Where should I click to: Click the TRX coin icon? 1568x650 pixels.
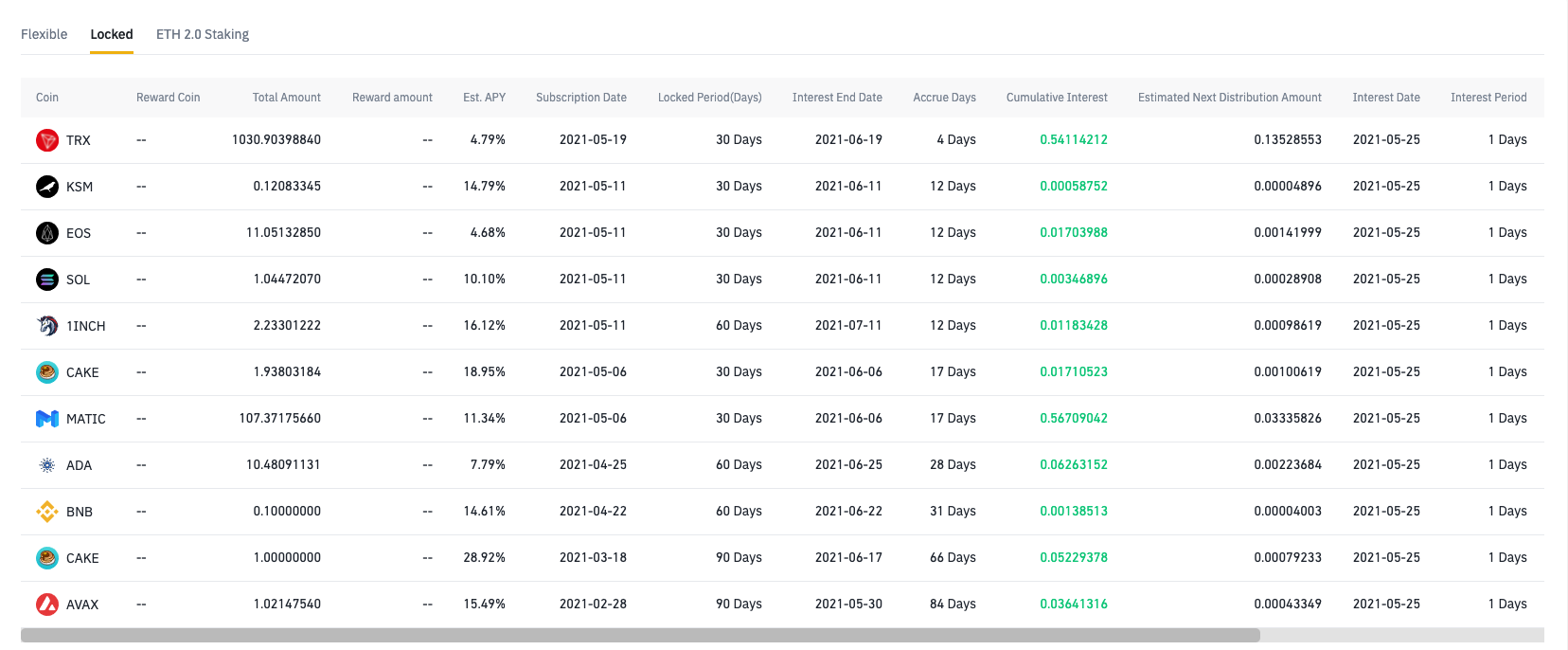click(x=47, y=140)
